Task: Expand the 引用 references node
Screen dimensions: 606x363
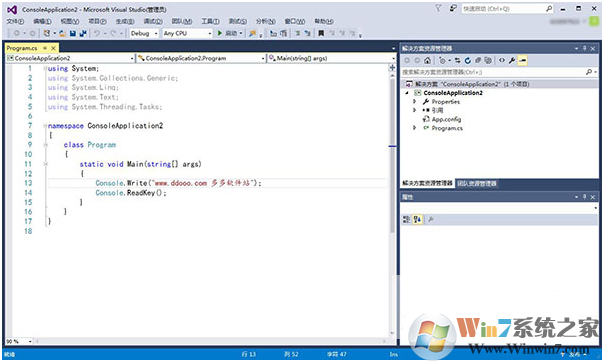Action: tap(414, 110)
